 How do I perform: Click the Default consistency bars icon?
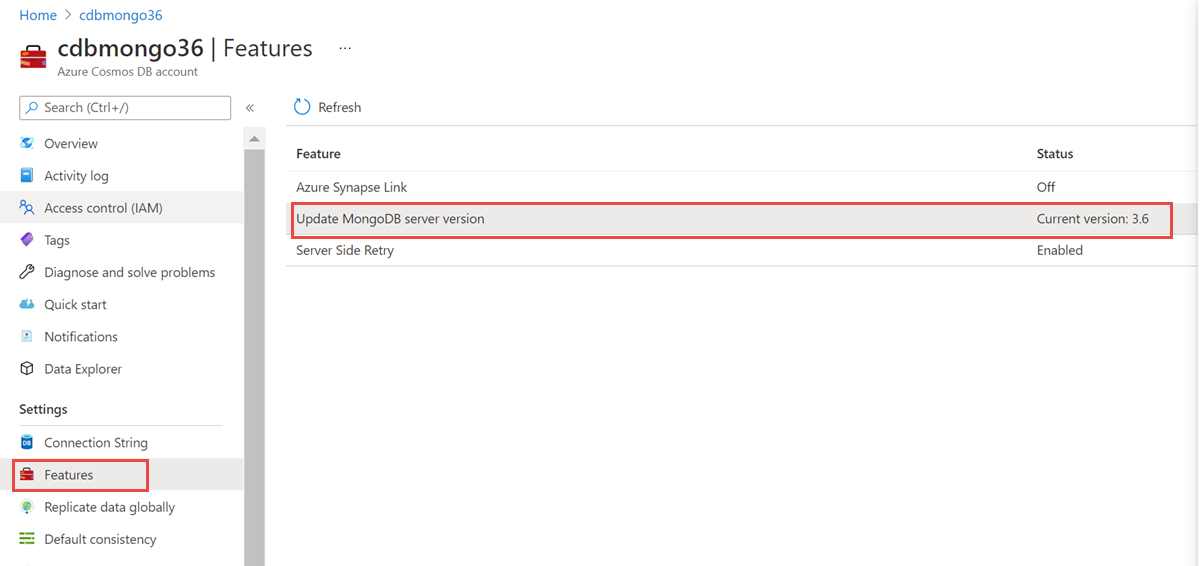[x=27, y=539]
